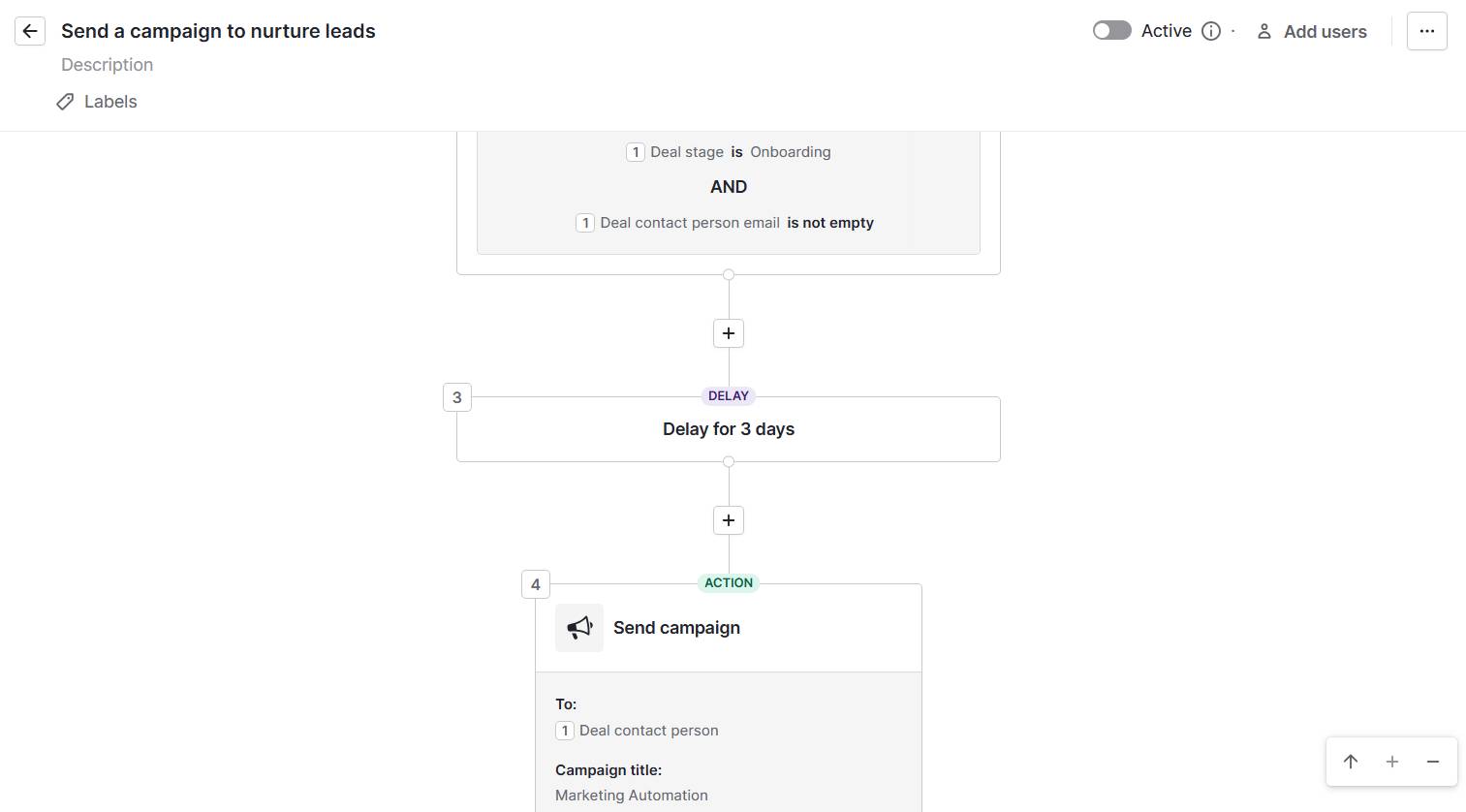Screen dimensions: 1466x812
Task: Add a step after Delay for 3 days
Action: tap(728, 519)
